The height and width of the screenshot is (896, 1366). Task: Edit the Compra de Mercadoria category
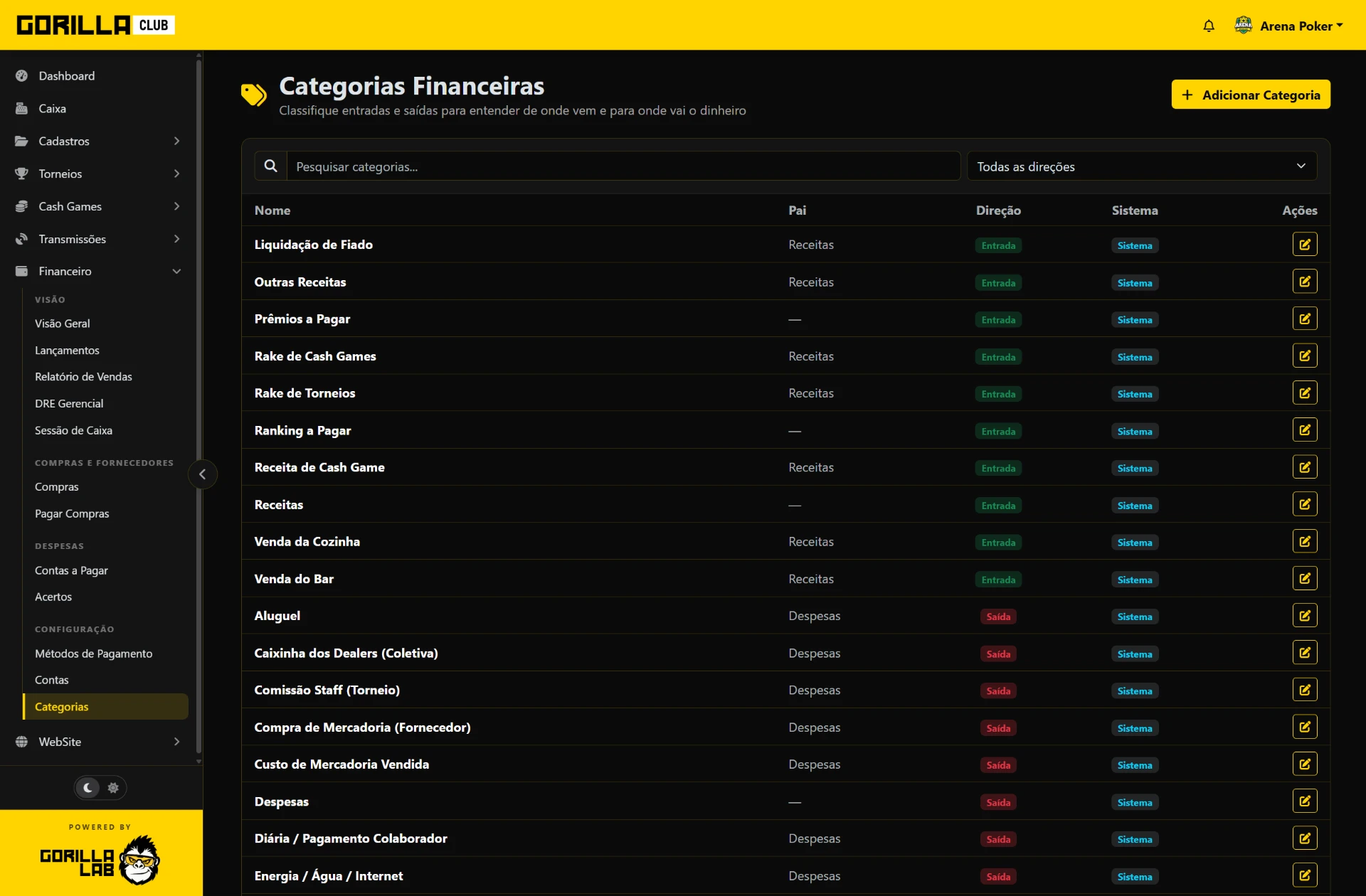point(1305,727)
